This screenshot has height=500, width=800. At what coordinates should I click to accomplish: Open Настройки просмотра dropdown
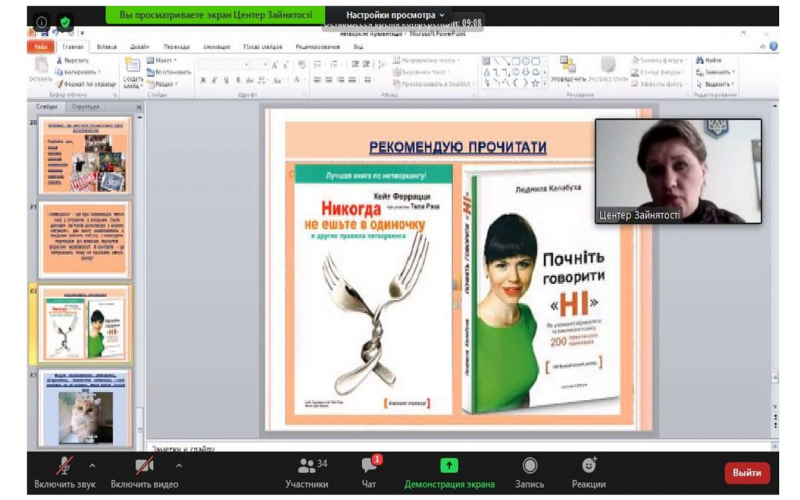point(395,15)
